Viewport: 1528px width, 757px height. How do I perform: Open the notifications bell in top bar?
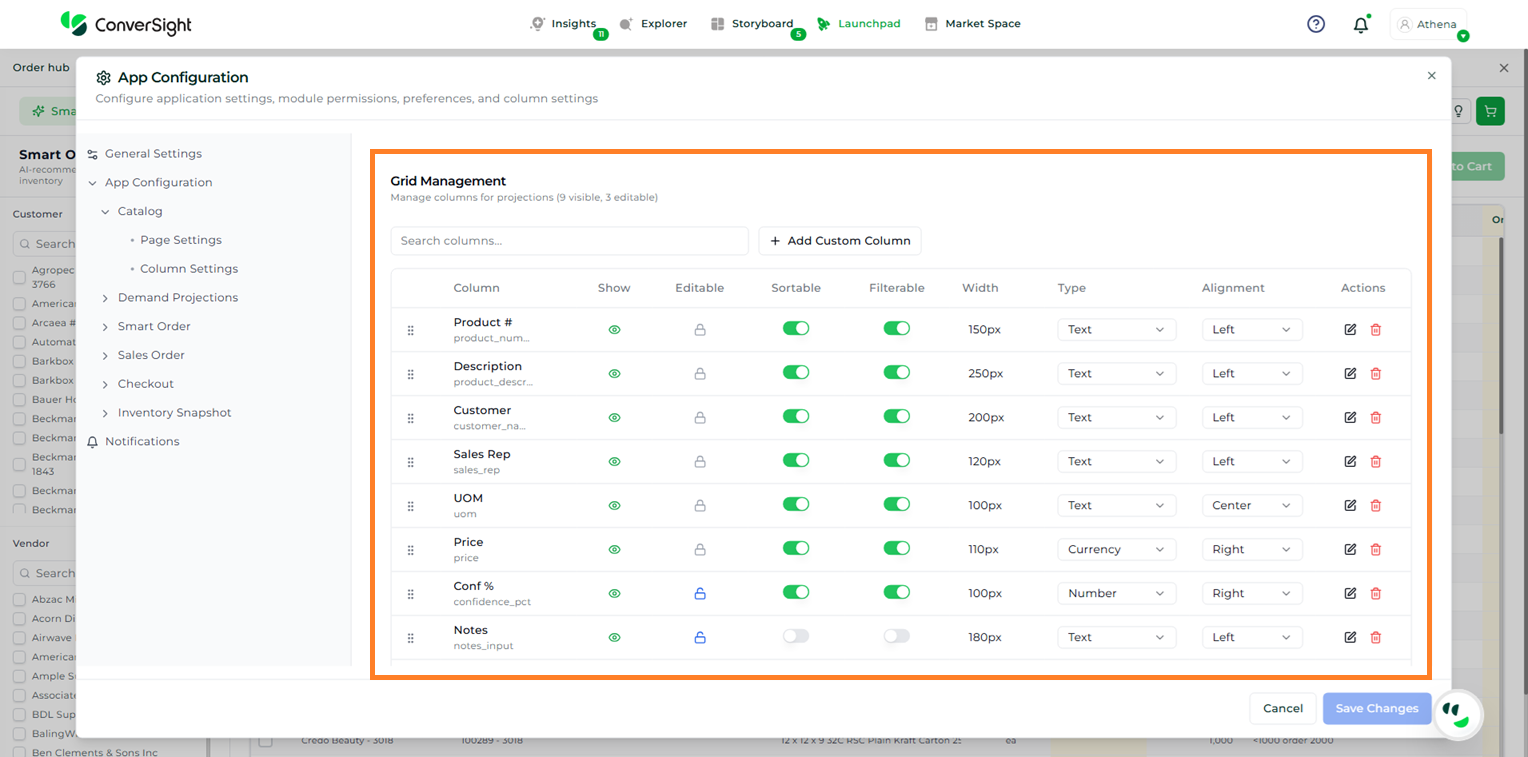(1360, 25)
